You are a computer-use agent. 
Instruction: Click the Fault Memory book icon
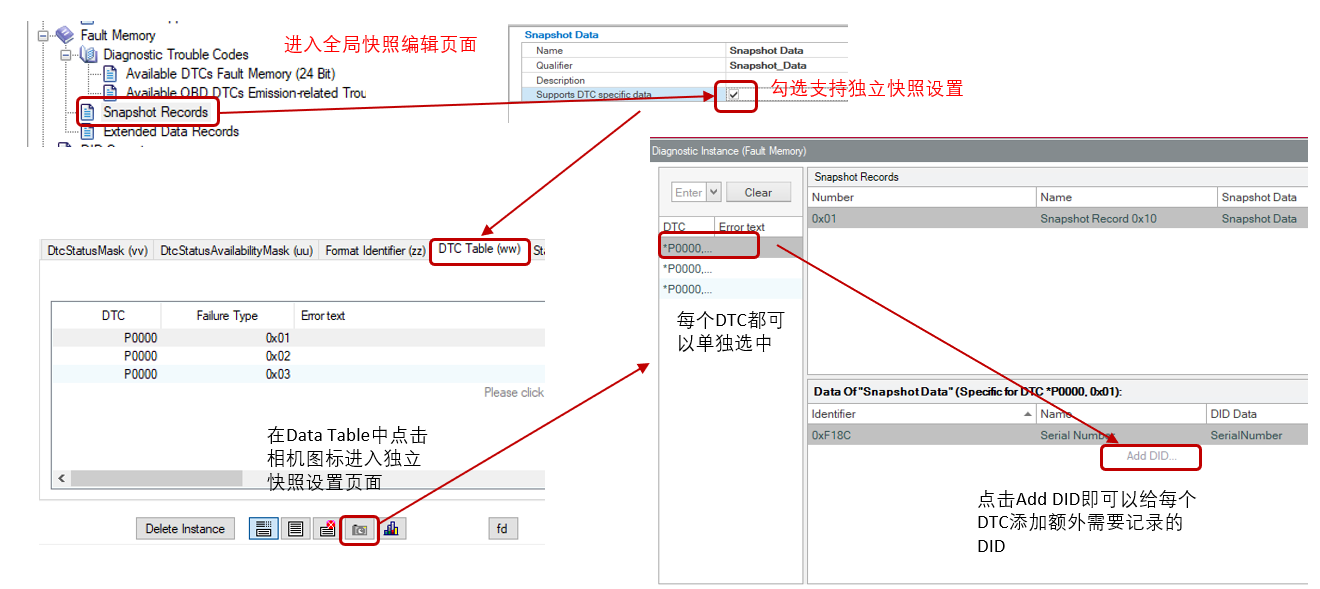[x=65, y=35]
